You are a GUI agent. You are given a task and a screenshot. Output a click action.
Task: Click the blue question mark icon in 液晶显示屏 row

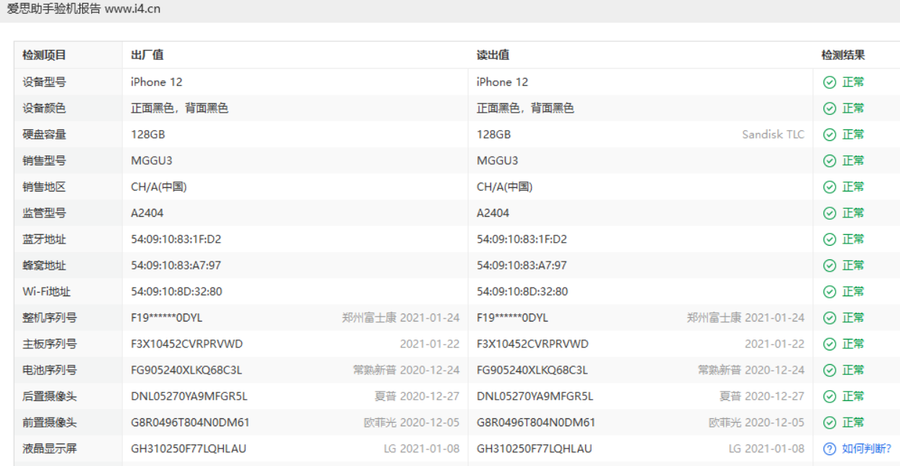click(829, 448)
